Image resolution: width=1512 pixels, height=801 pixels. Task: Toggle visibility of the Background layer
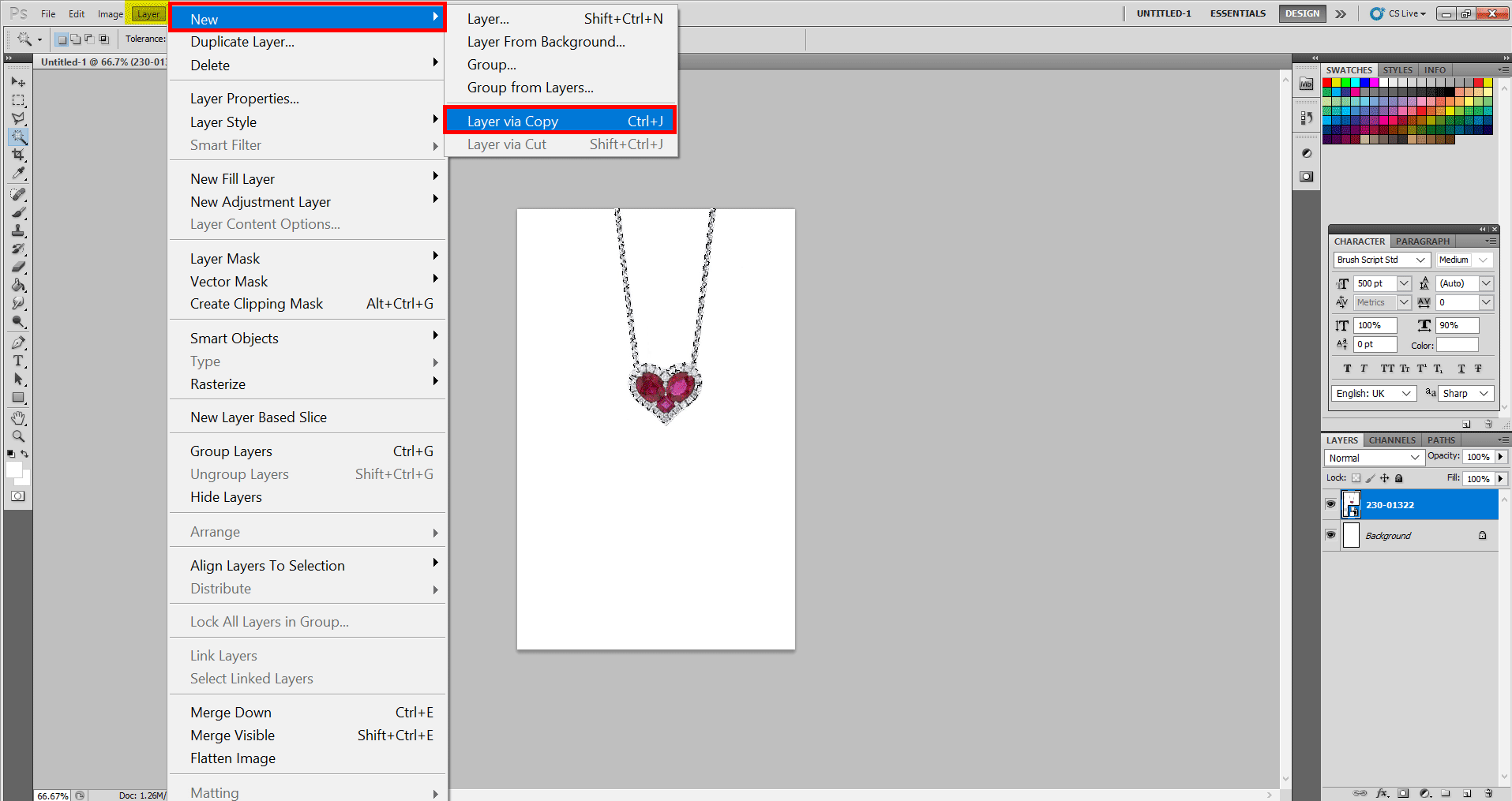[x=1331, y=535]
